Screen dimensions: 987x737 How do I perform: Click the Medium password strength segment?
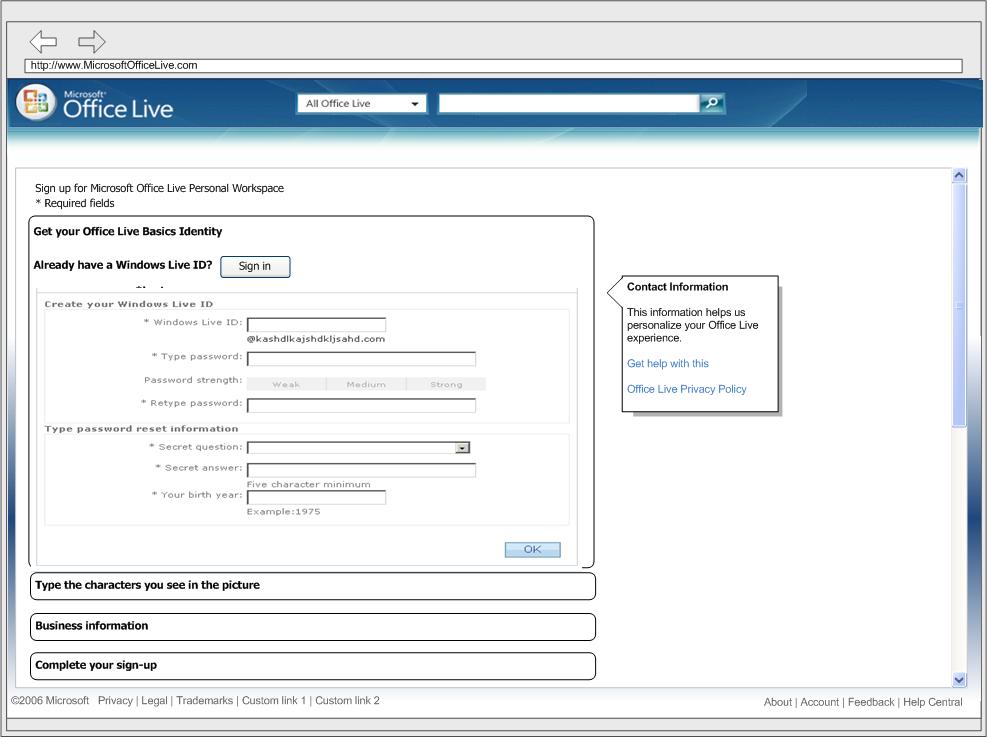[x=366, y=385]
